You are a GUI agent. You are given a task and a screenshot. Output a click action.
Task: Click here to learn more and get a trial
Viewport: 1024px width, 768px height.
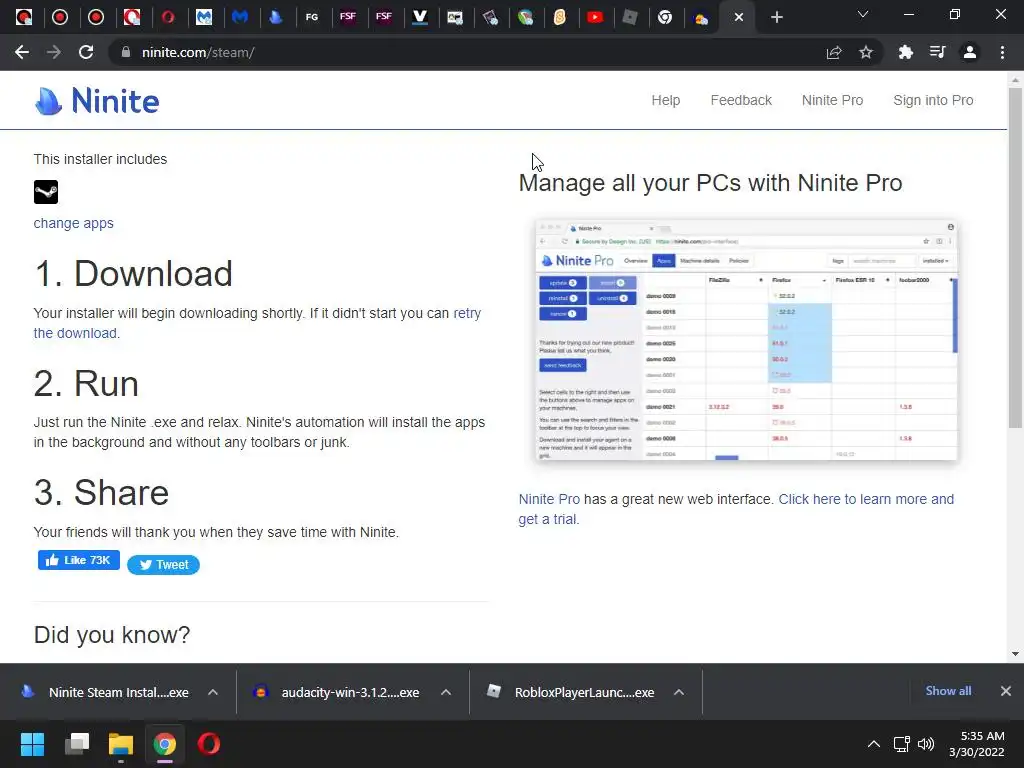tap(866, 500)
